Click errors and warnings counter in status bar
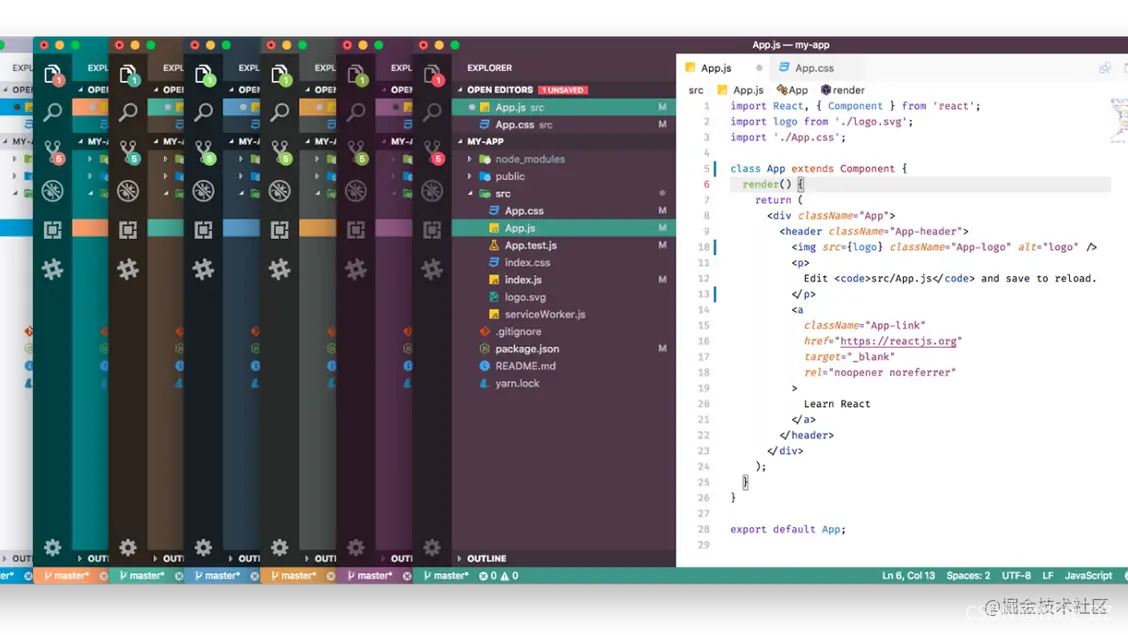 [499, 575]
